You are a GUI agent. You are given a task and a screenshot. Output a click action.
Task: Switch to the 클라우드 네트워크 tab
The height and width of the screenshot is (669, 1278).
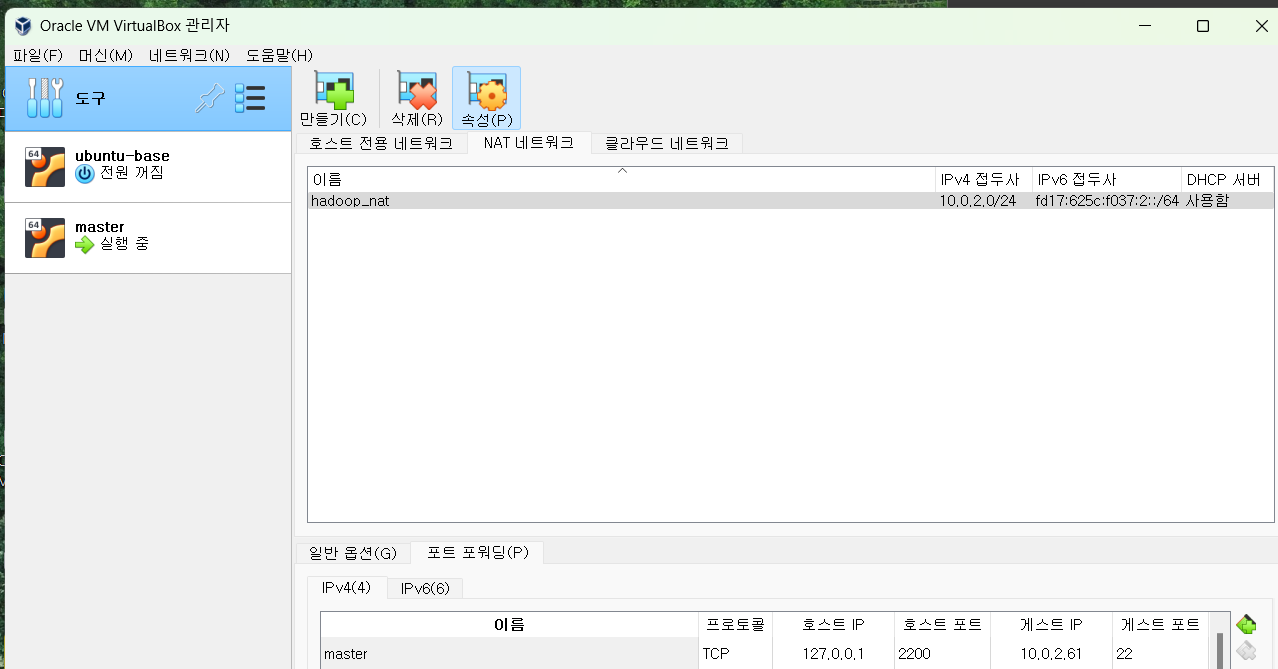[x=667, y=143]
